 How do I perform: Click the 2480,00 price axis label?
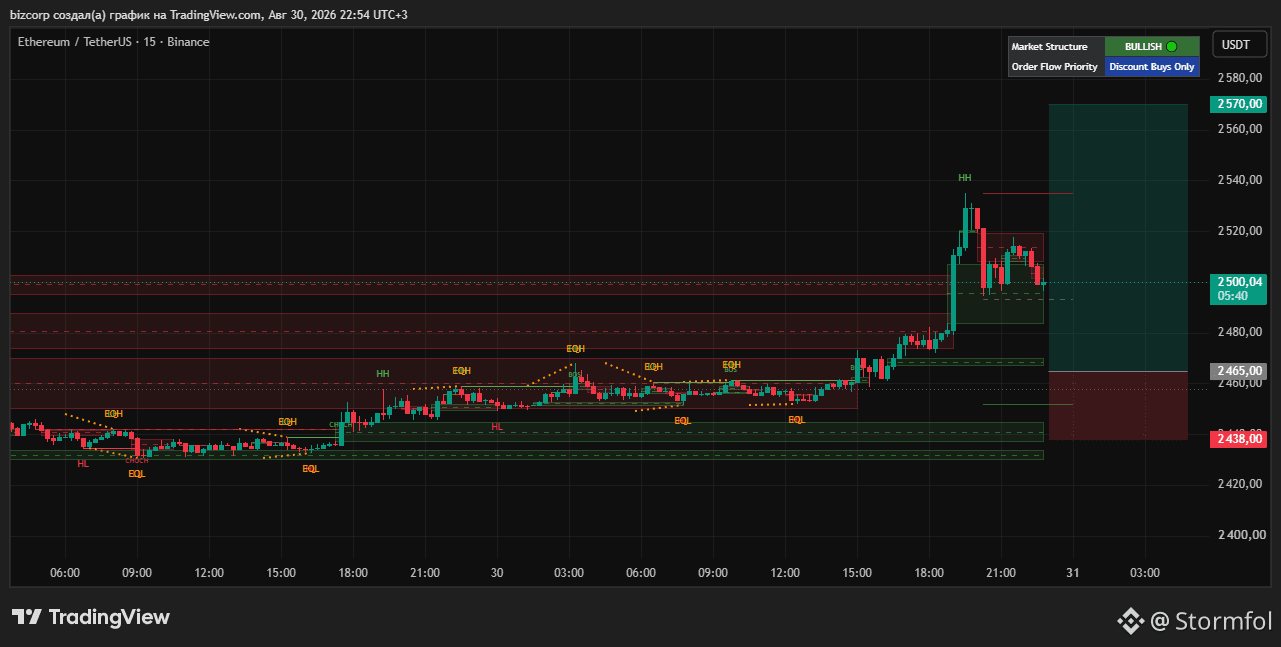(x=1241, y=332)
